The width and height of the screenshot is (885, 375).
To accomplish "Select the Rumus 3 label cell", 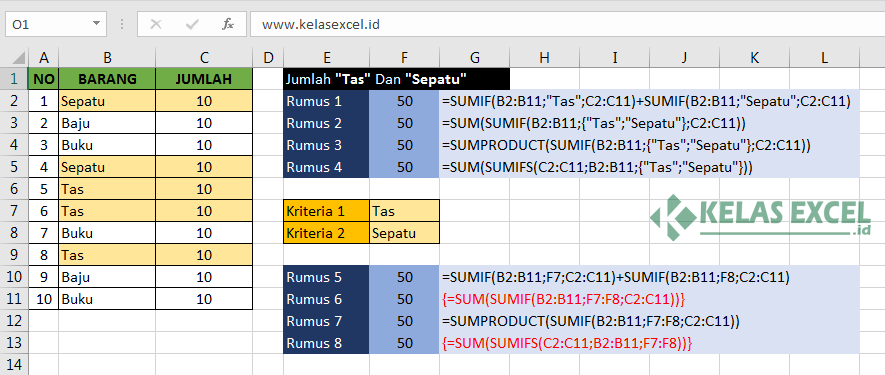I will point(326,145).
